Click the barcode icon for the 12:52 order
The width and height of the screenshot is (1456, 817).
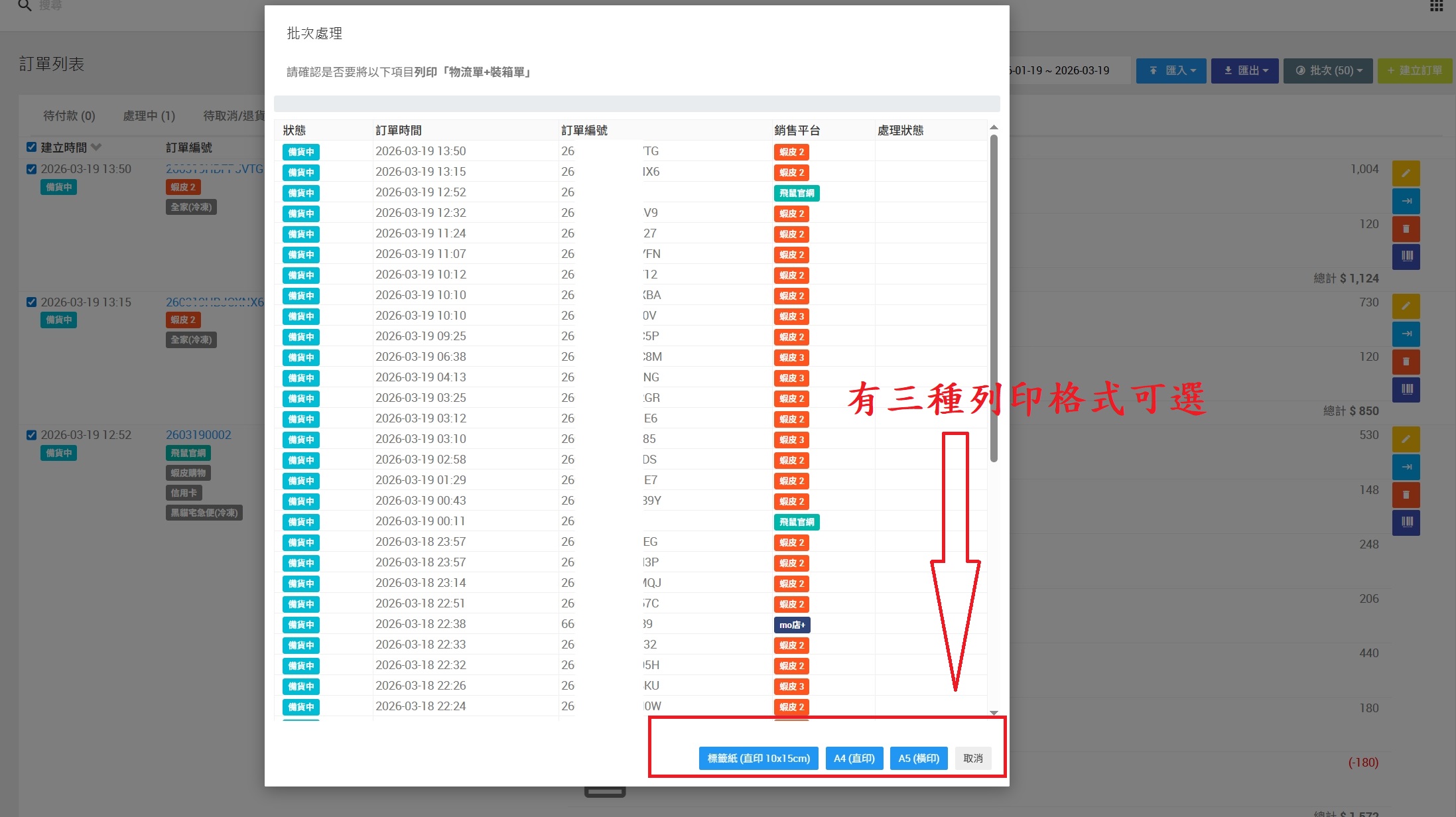click(x=1406, y=523)
